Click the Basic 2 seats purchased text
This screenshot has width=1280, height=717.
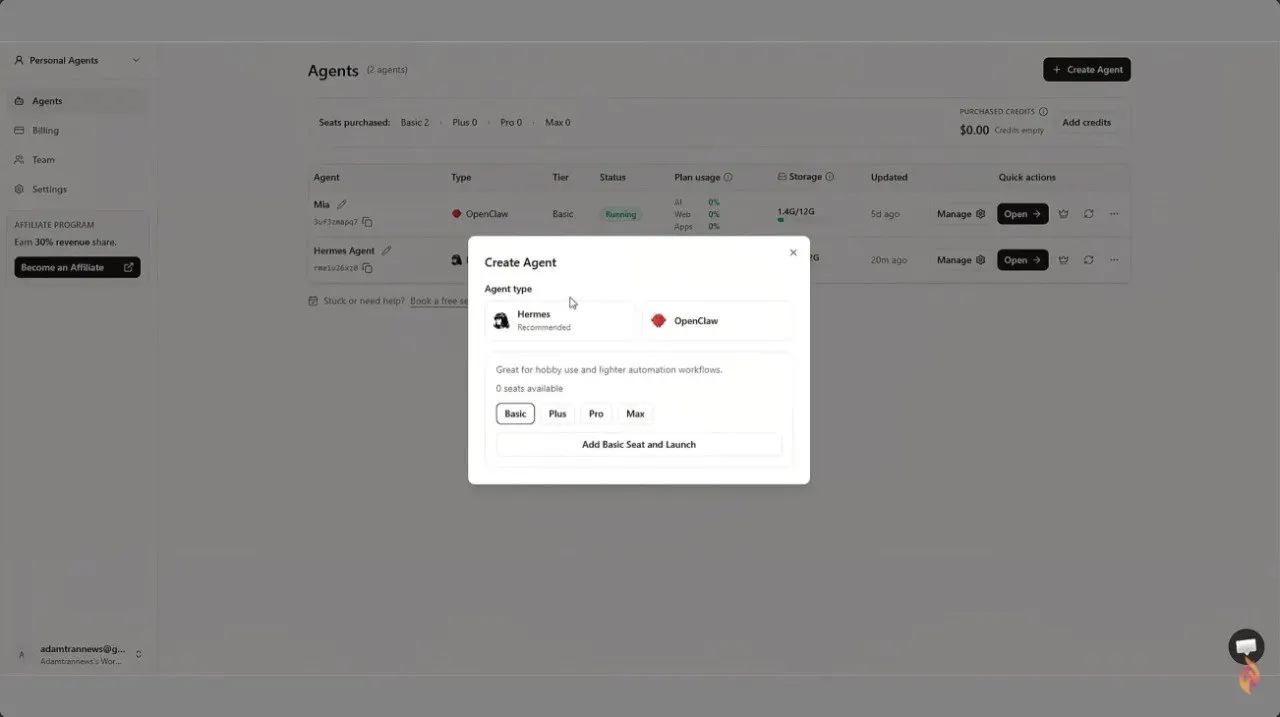(415, 122)
